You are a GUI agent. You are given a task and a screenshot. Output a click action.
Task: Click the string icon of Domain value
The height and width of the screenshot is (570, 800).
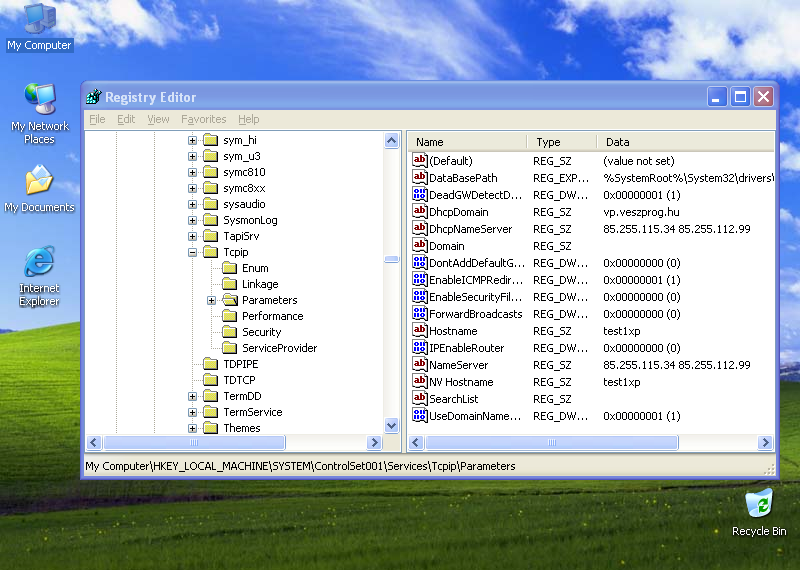[x=419, y=245]
